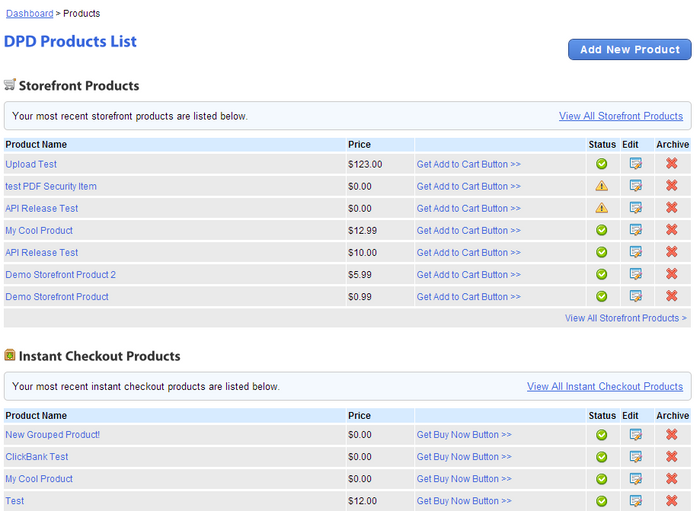Open the Demo Storefront Product 2 name link
Viewport: 700px width, 511px height.
[x=60, y=274]
